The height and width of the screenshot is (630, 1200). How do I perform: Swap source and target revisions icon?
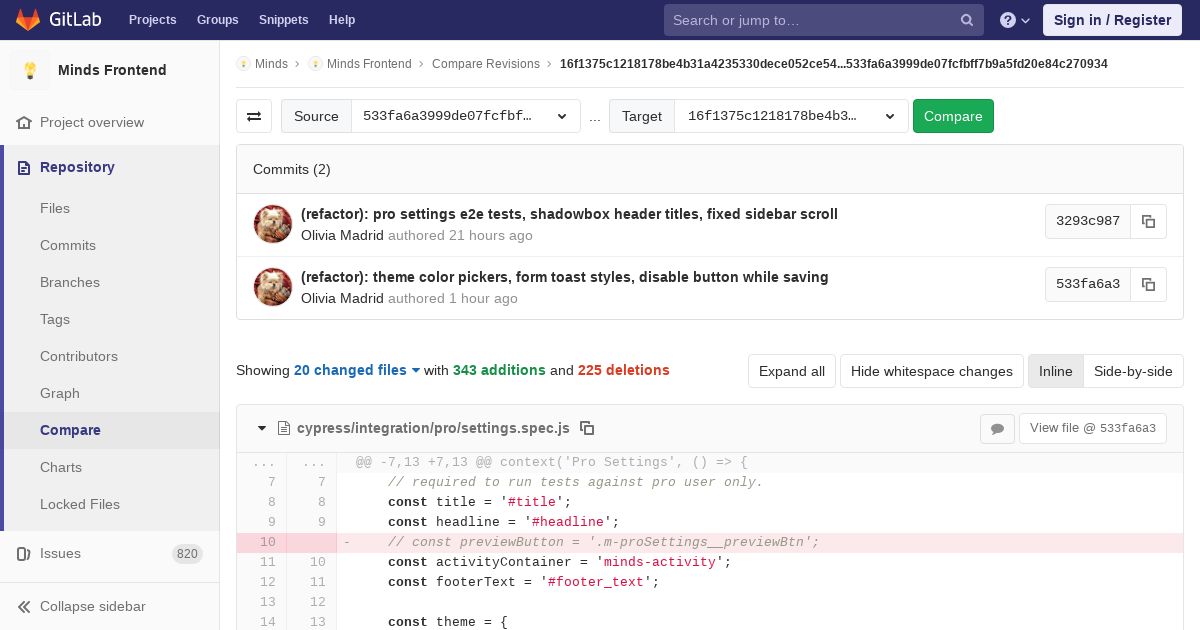pyautogui.click(x=254, y=116)
